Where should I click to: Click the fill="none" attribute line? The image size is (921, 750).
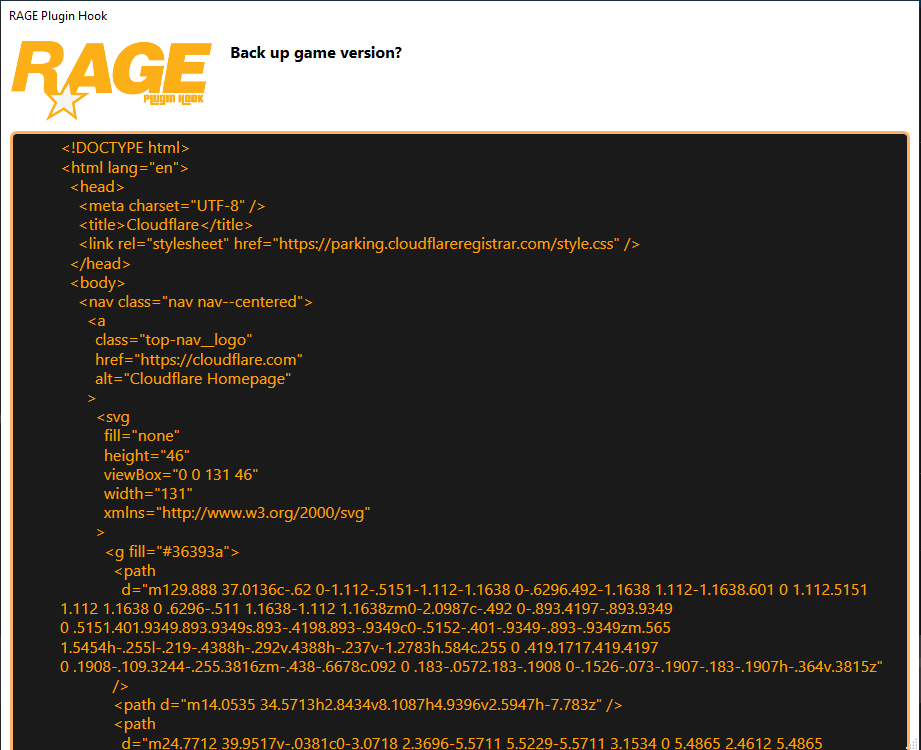pos(142,436)
